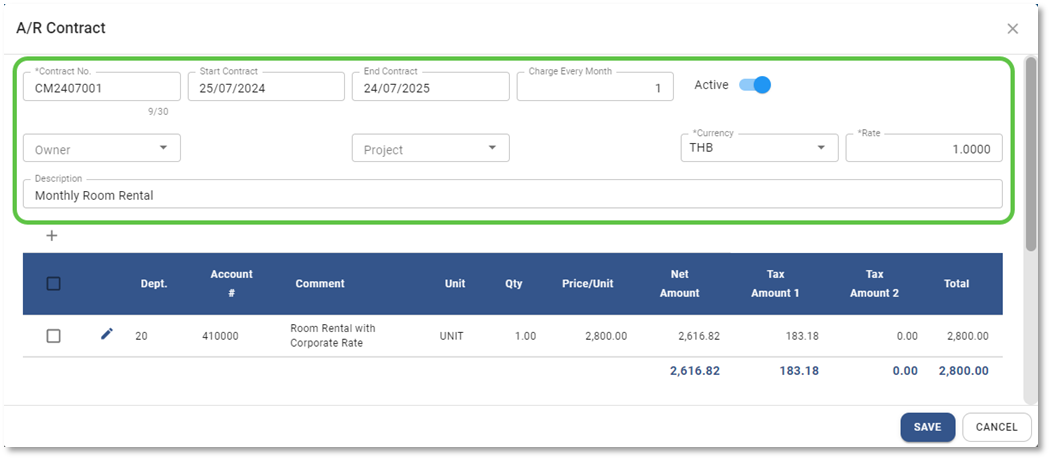Click the pencil edit icon in row
Viewport: 1051px width, 460px height.
tap(107, 334)
